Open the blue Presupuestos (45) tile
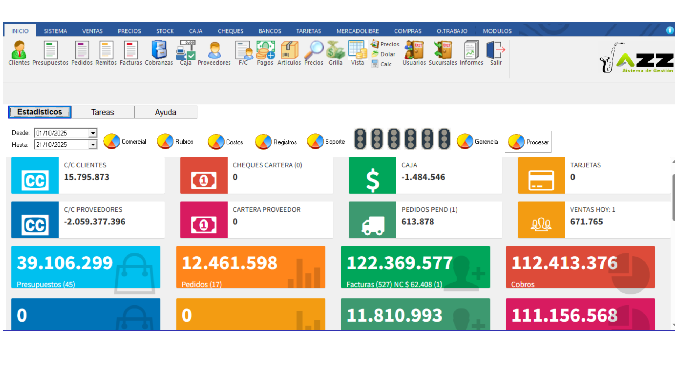 click(x=85, y=267)
